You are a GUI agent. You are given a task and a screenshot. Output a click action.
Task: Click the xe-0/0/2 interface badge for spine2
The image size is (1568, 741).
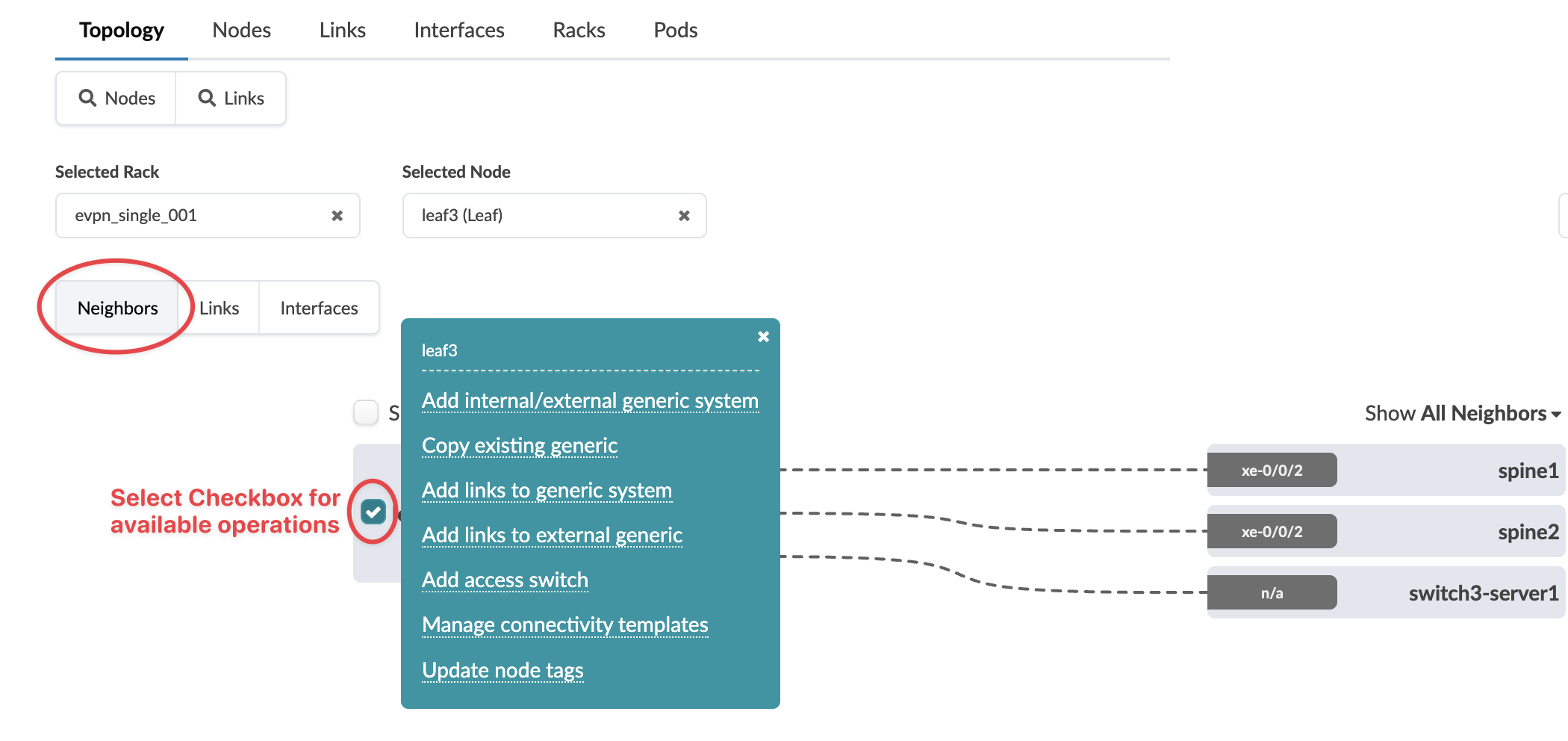(x=1272, y=532)
